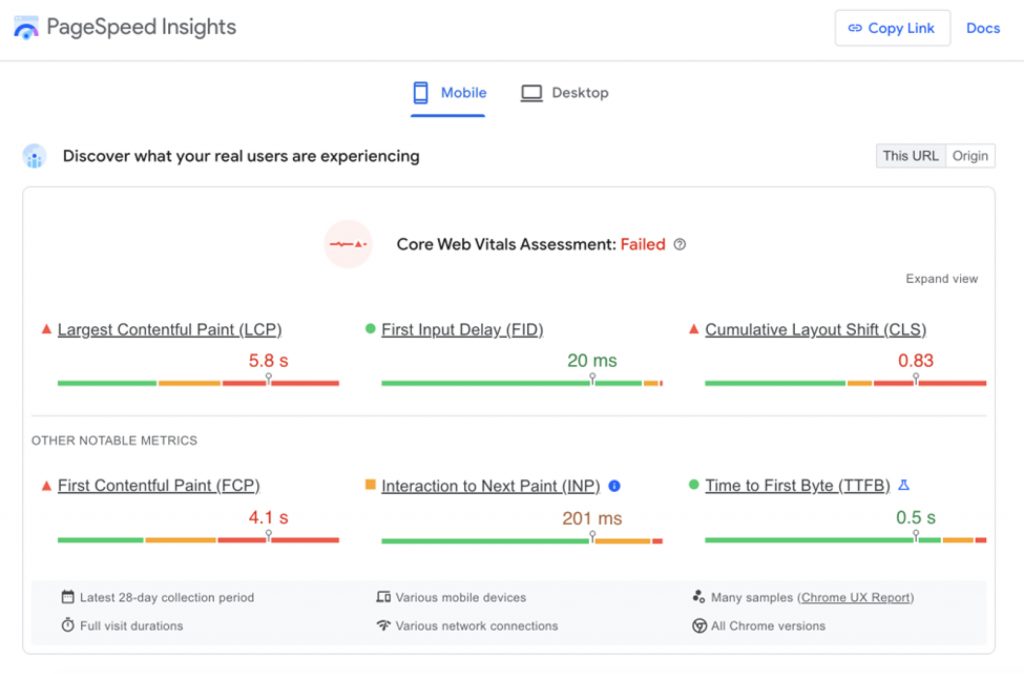Screen dimensions: 1024x674
Task: Click the red triangle next to LCP
Action: coord(46,329)
